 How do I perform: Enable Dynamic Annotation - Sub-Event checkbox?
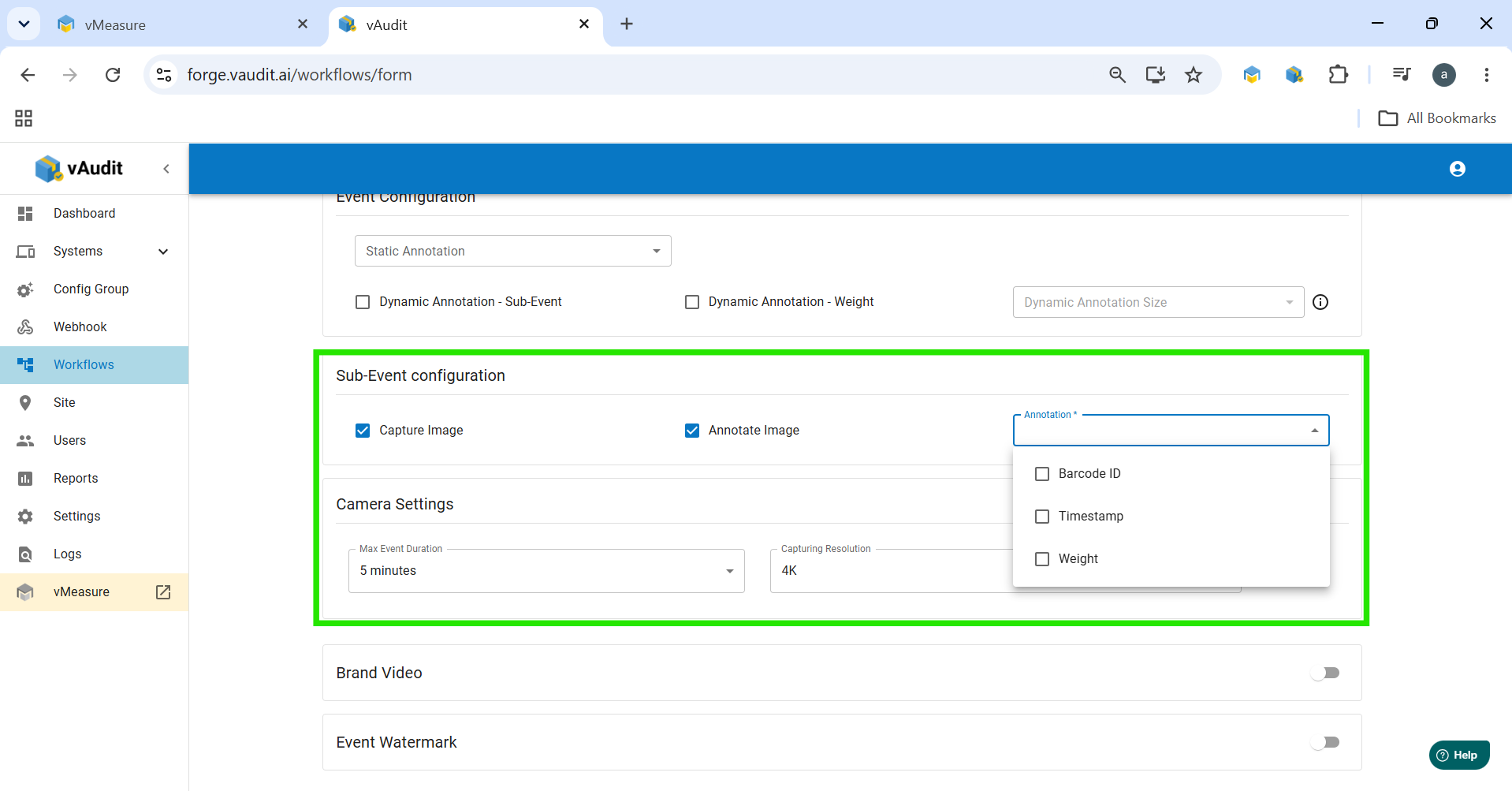tap(363, 302)
